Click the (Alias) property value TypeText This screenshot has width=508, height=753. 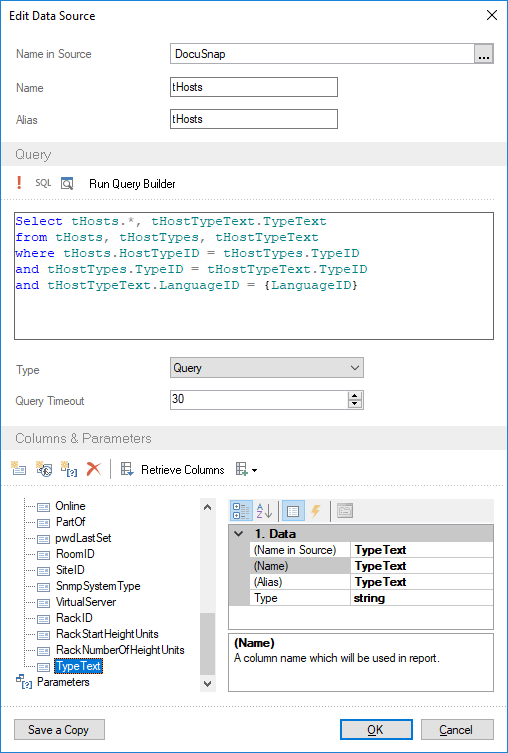(422, 582)
